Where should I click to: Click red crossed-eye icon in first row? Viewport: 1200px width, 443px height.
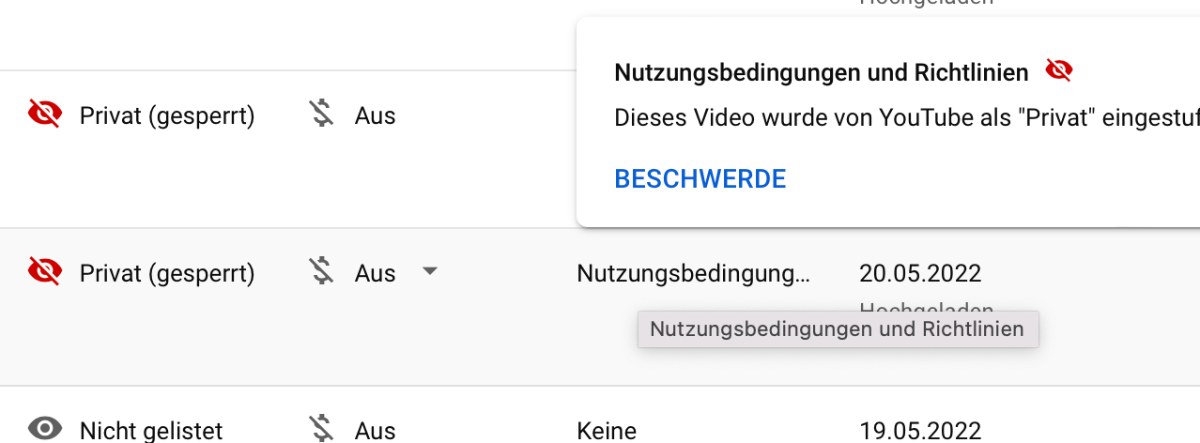coord(44,116)
